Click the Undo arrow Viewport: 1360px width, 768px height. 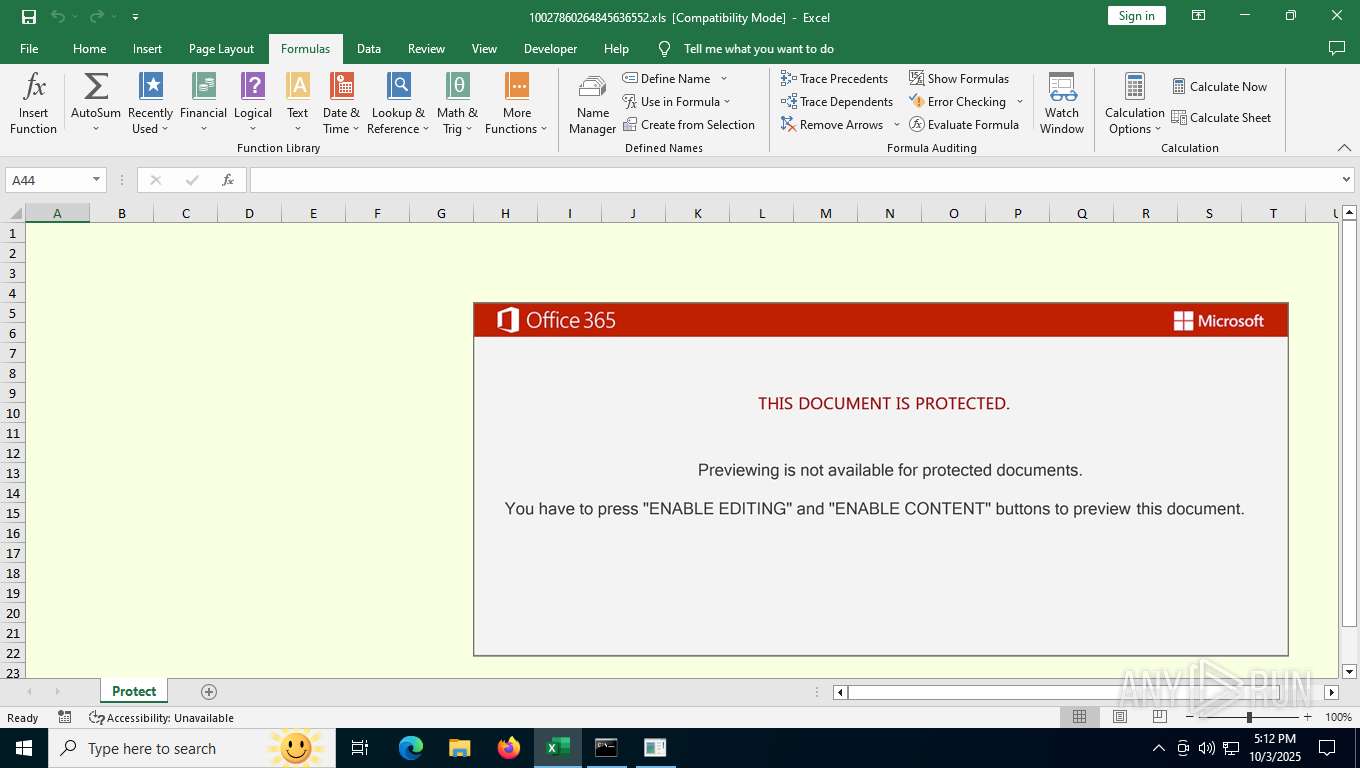(58, 17)
